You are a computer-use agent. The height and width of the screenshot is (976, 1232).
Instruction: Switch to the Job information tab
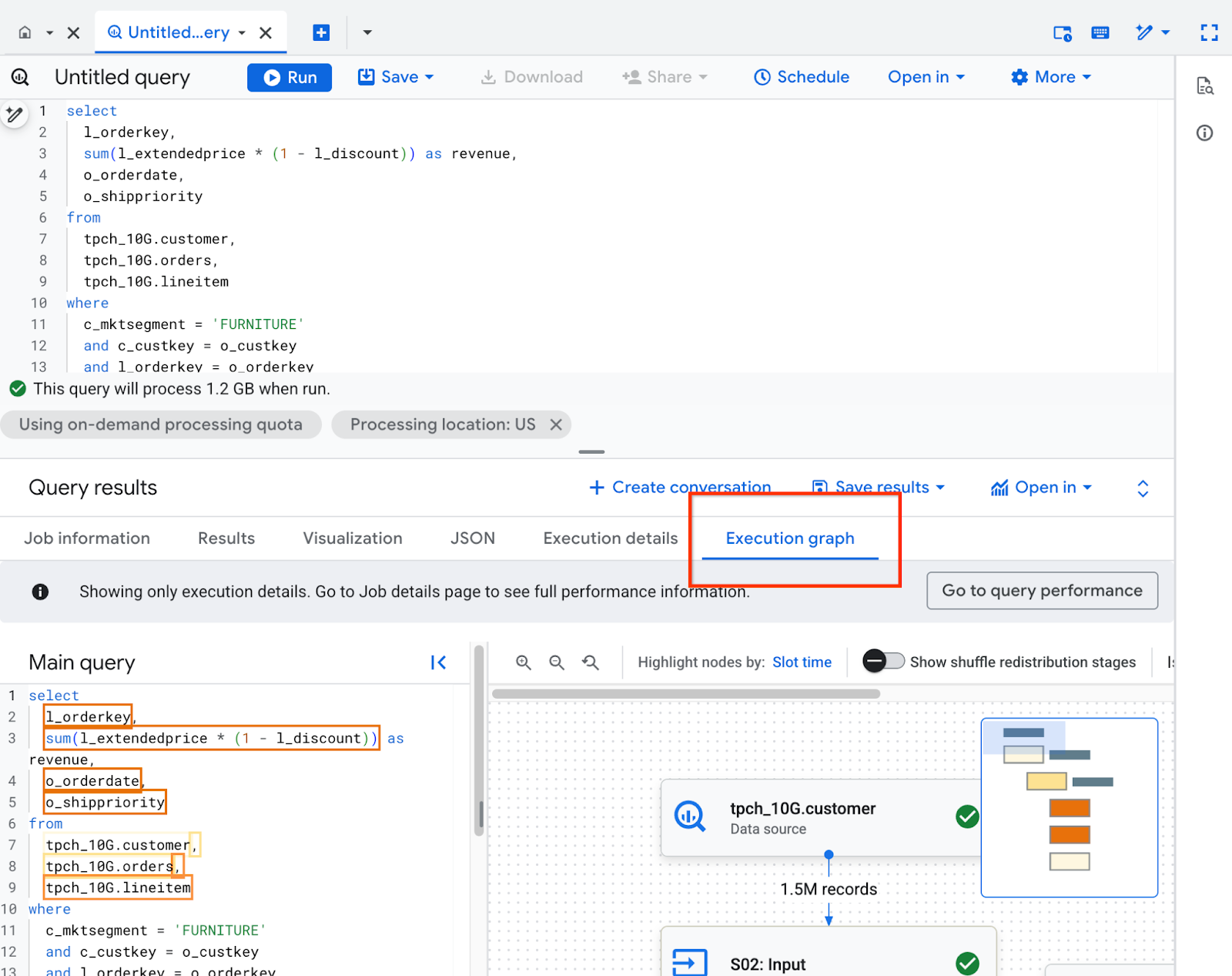click(x=87, y=538)
